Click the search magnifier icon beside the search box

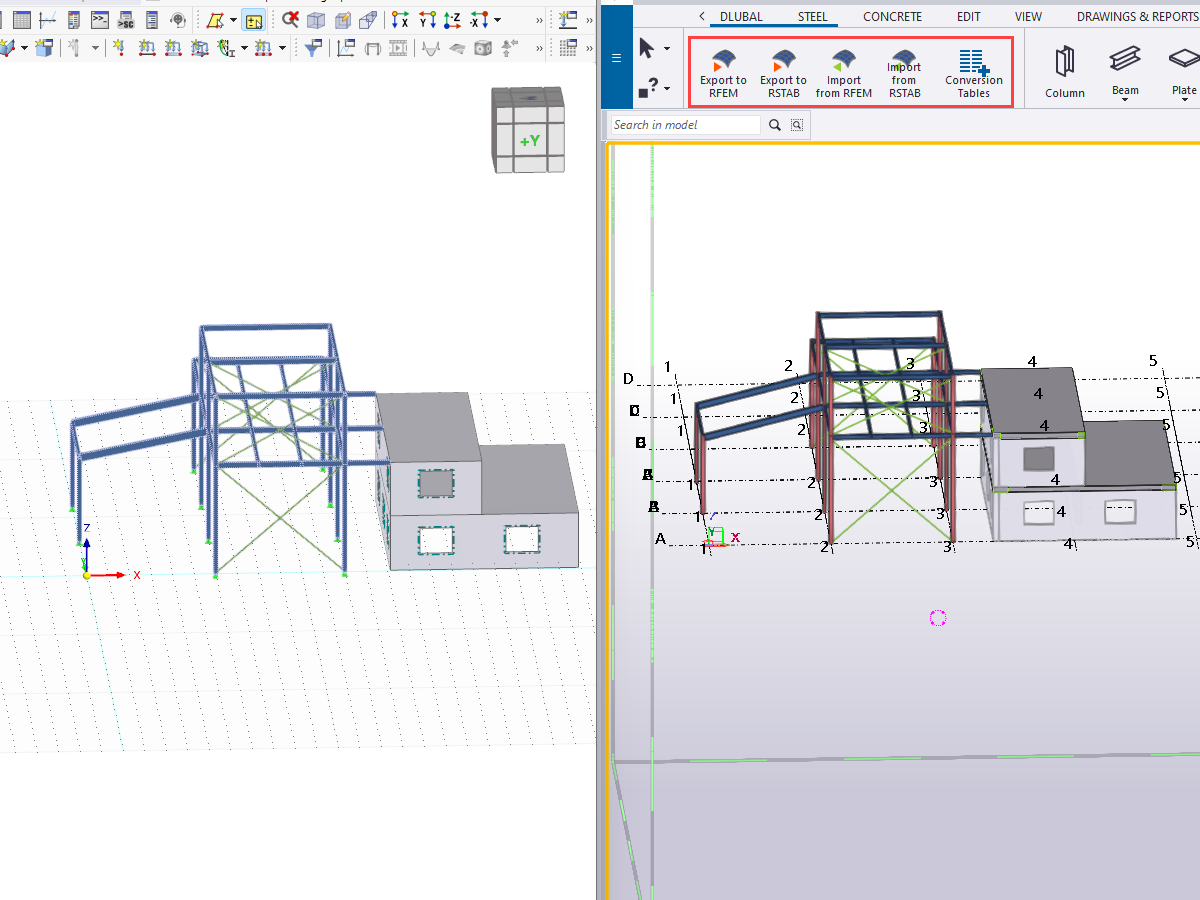tap(773, 124)
